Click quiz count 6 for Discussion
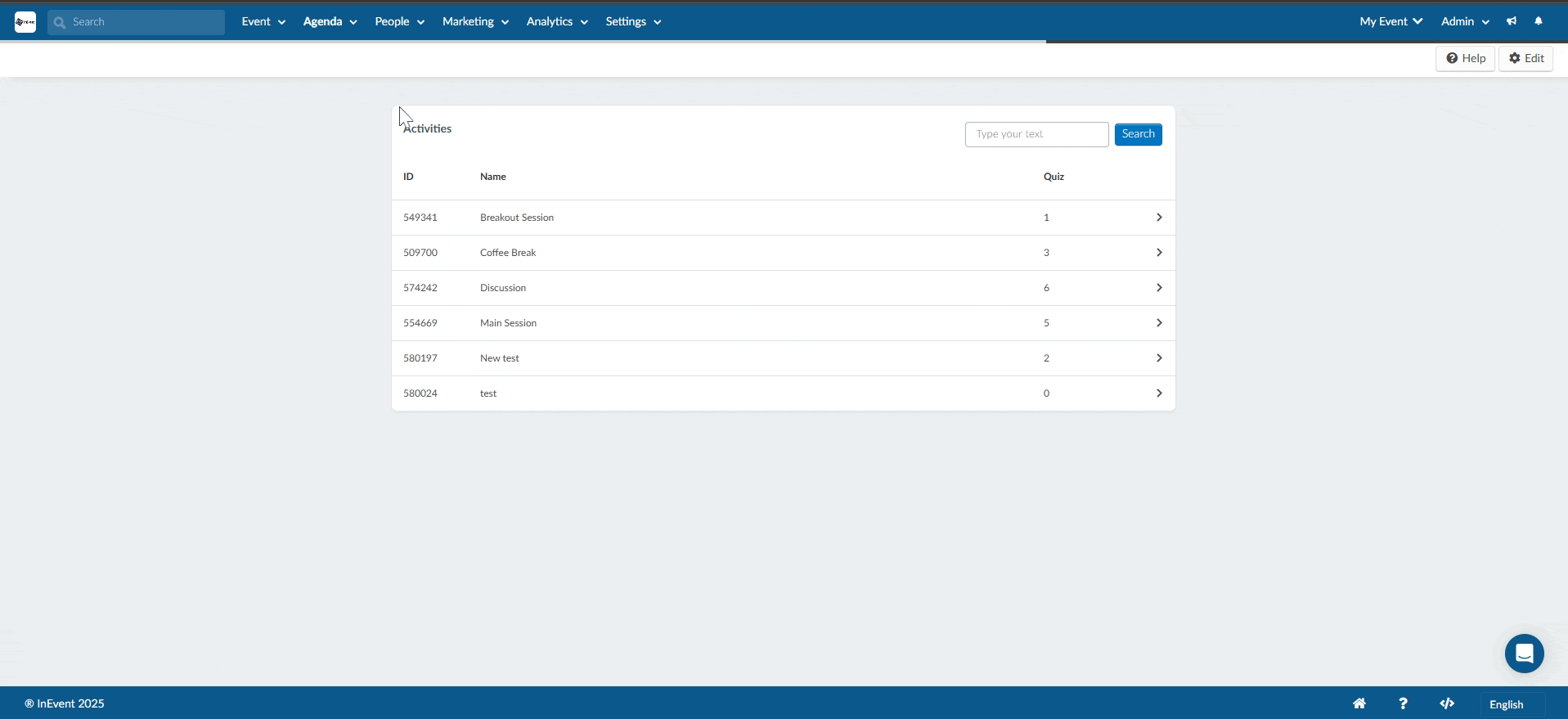Viewport: 1568px width, 719px height. coord(1046,288)
